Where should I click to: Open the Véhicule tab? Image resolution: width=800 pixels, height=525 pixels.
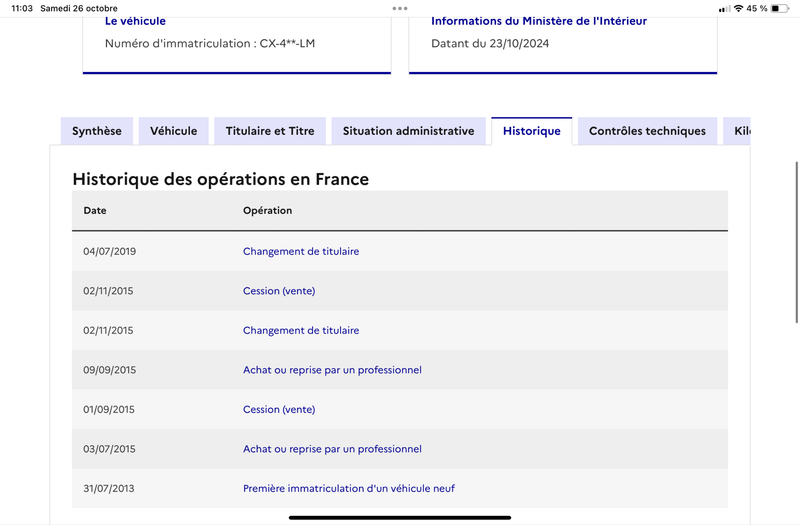[173, 131]
